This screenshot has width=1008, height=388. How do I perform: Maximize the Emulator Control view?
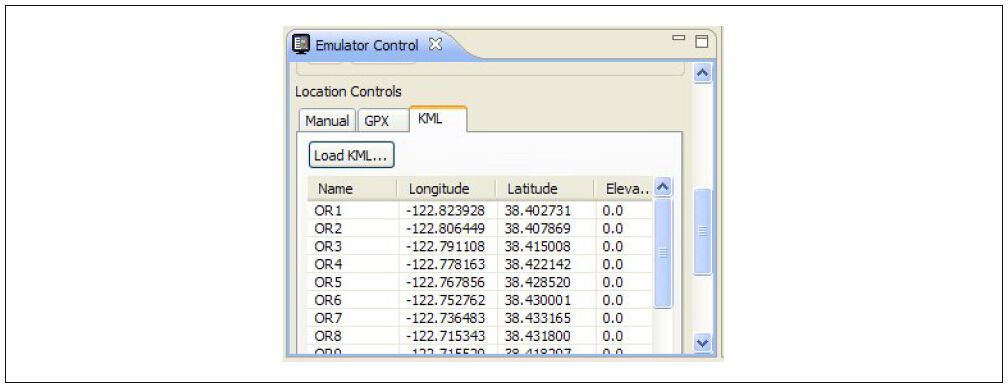701,42
